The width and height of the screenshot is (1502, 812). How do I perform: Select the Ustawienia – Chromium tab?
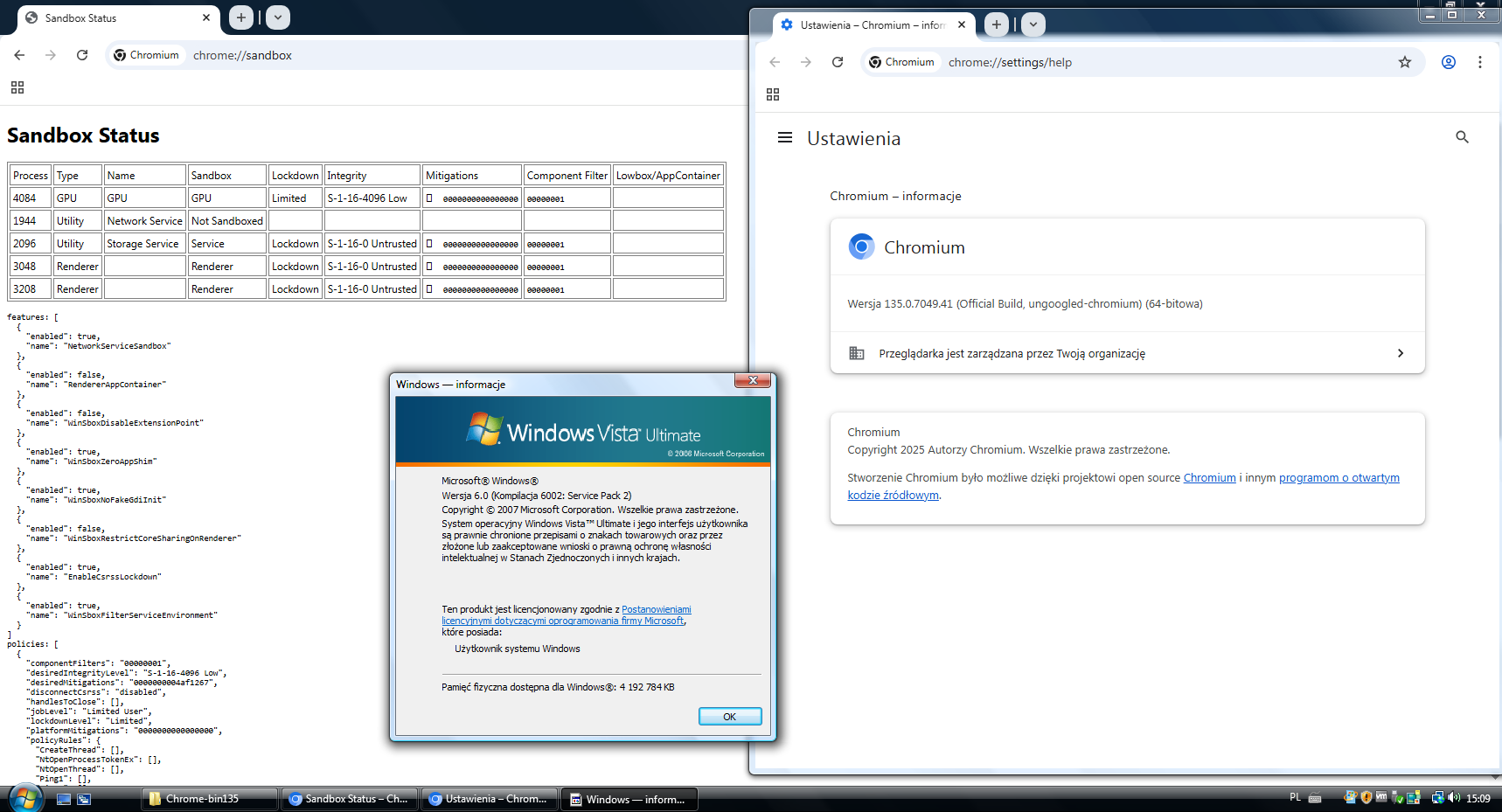coord(874,24)
